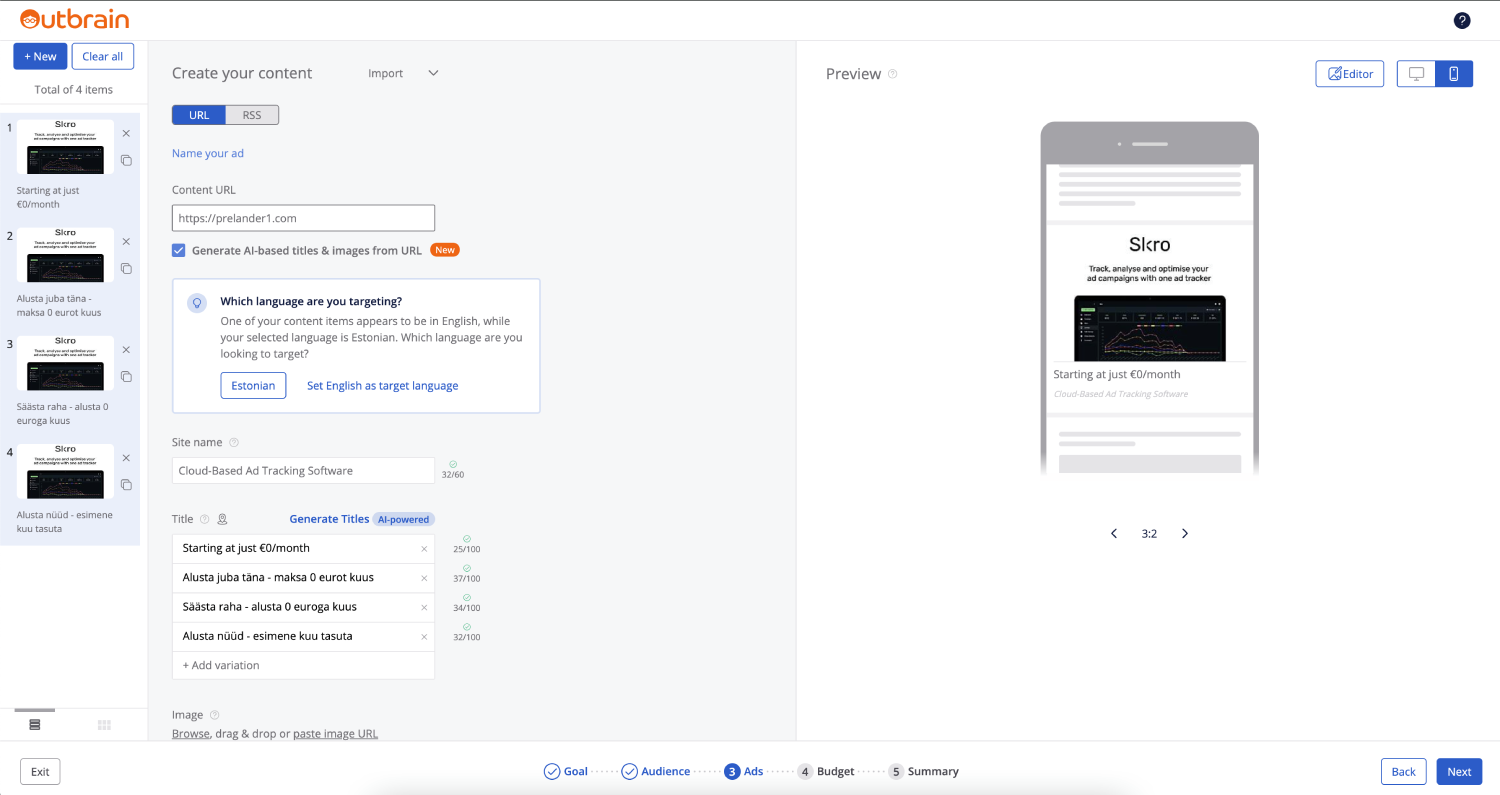Select the URL toggle option
Viewport: 1500px width, 795px height.
pos(199,115)
